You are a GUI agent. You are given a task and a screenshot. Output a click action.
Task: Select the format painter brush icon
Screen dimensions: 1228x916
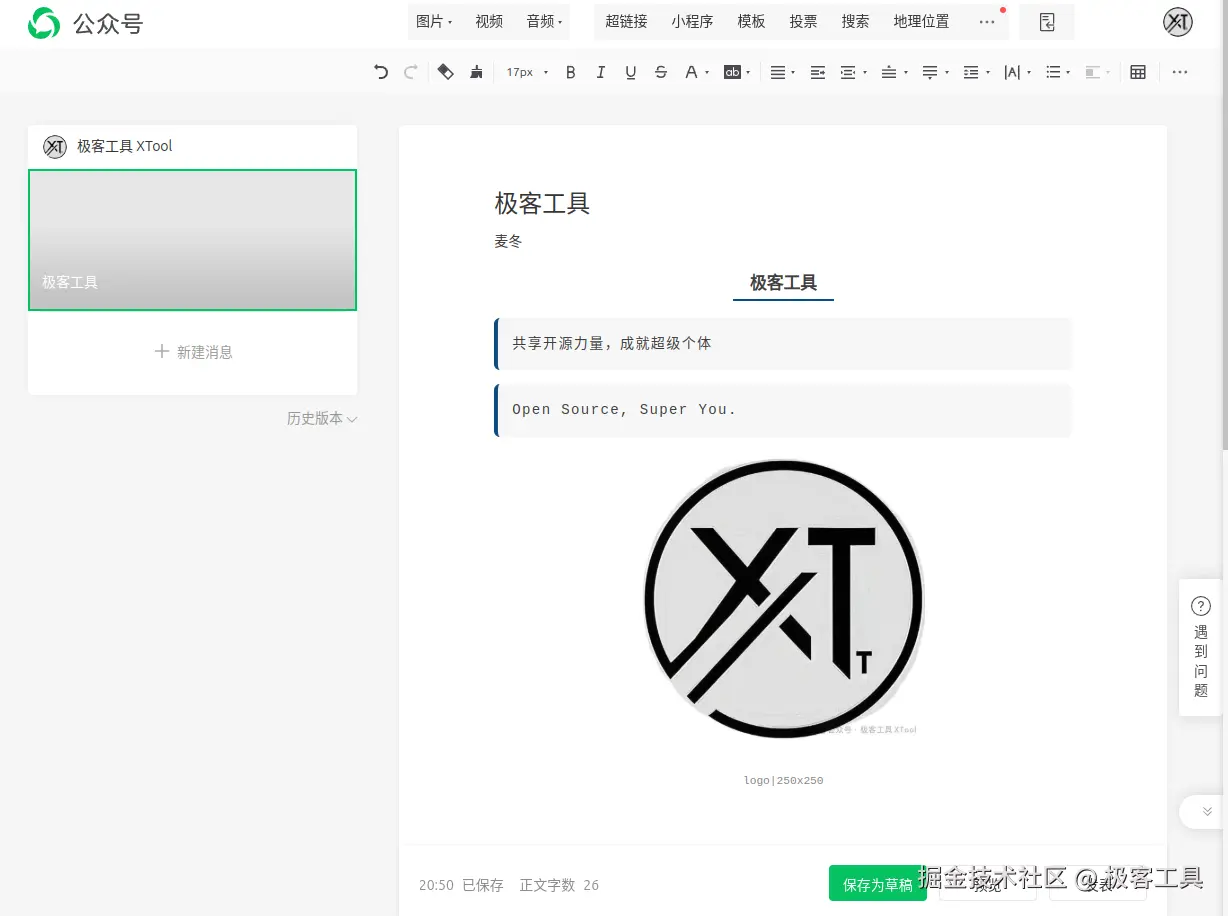click(476, 71)
